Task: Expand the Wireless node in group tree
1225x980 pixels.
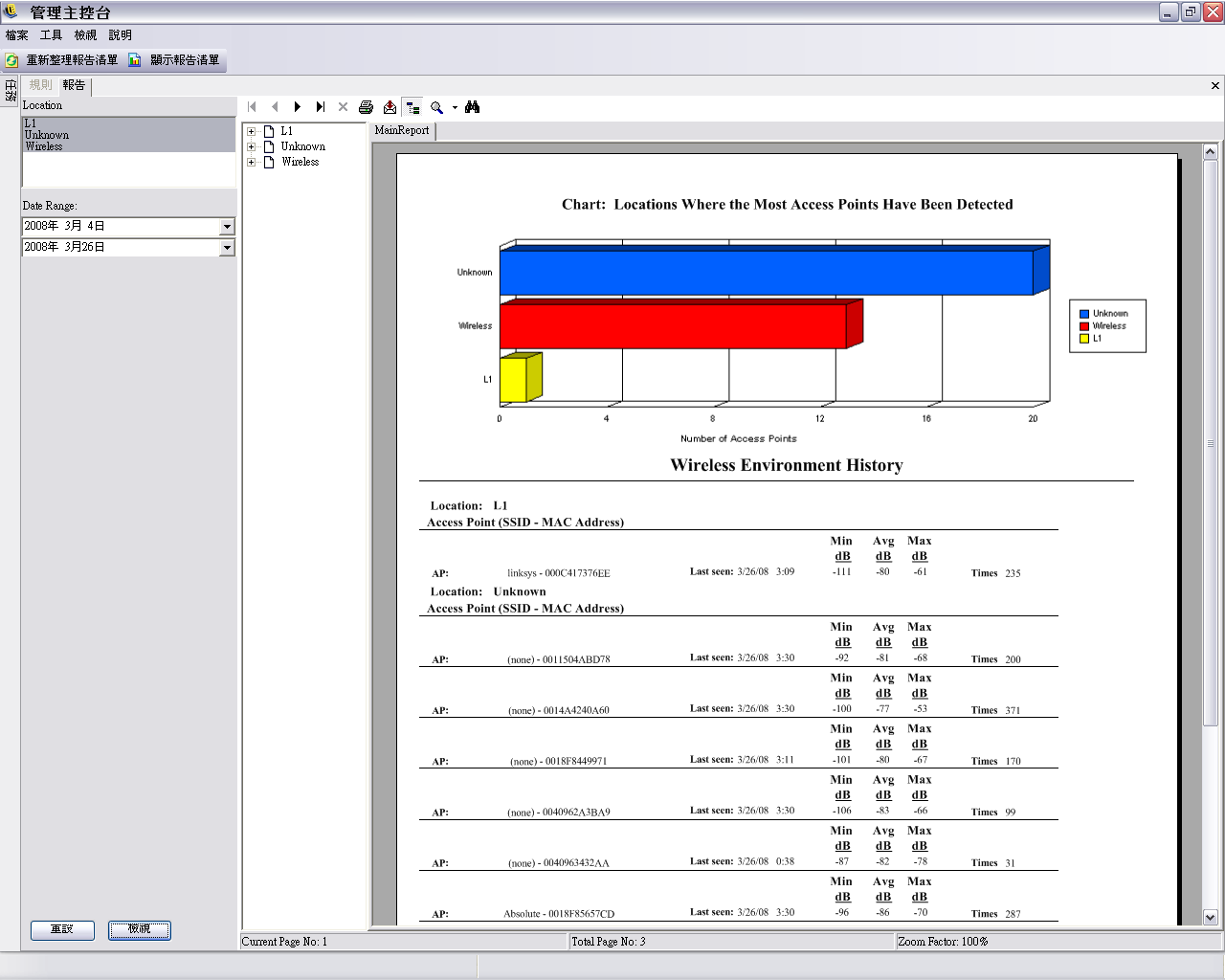Action: point(252,162)
